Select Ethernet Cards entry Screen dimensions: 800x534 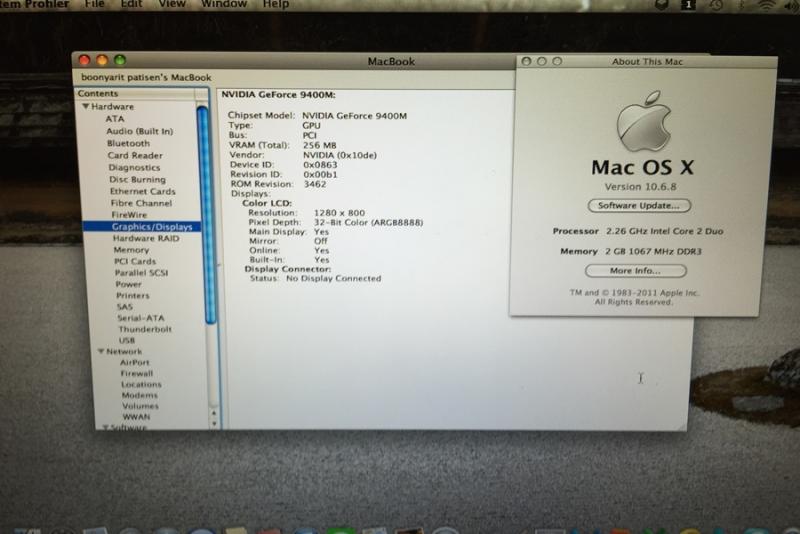tap(142, 191)
